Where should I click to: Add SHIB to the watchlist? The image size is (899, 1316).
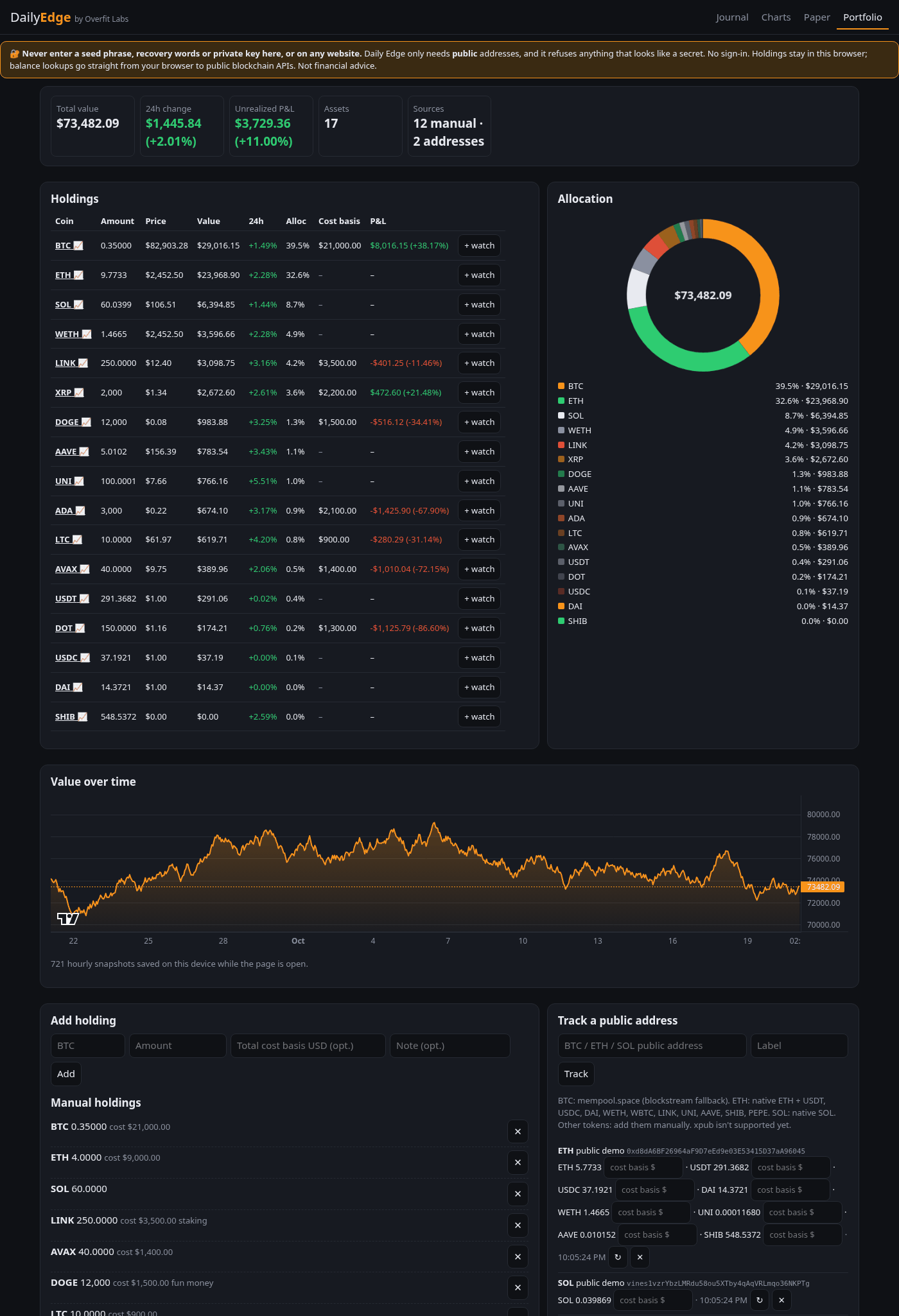479,717
